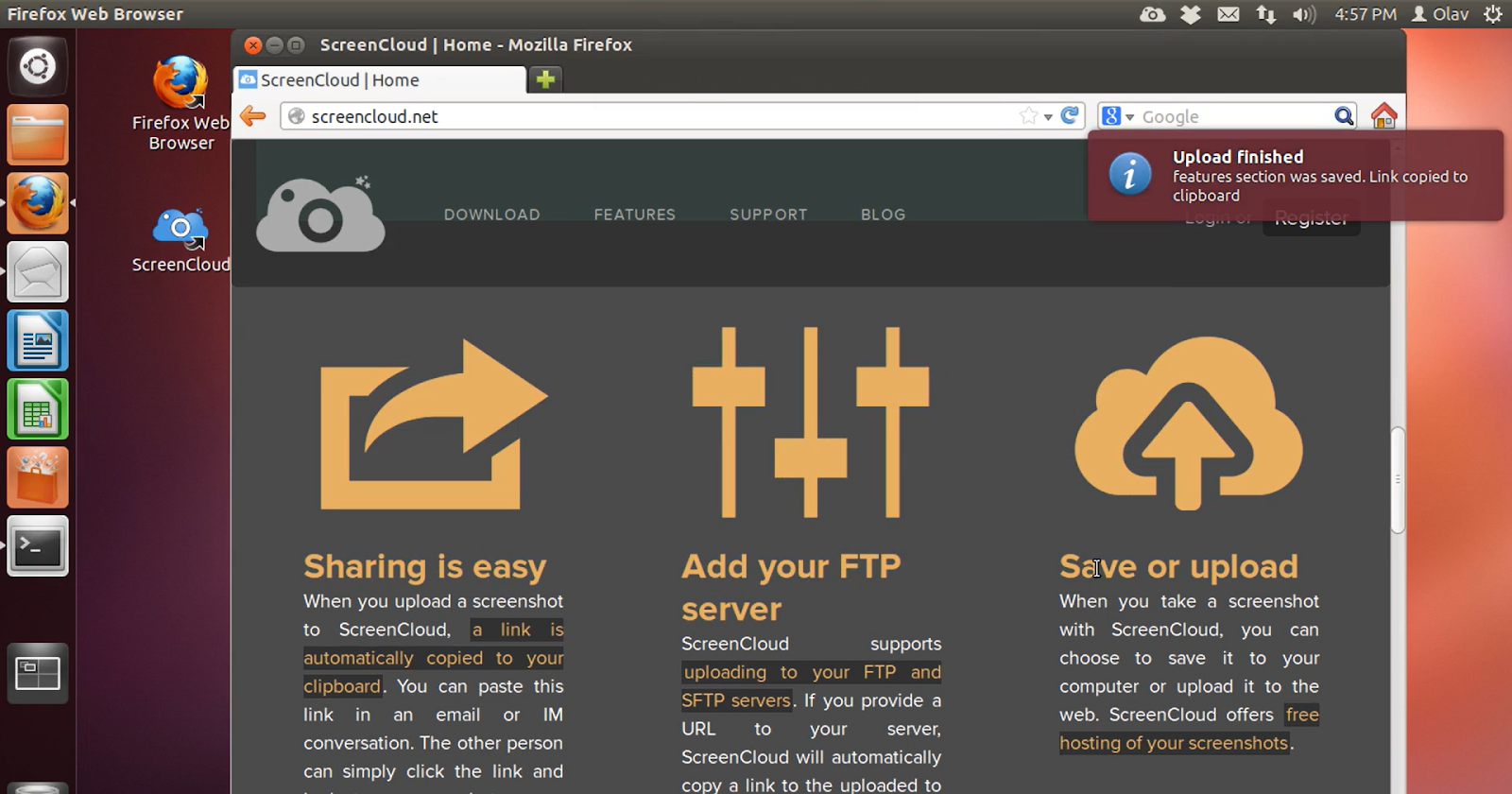Image resolution: width=1512 pixels, height=794 pixels.
Task: Open the Terminal from the launcher
Action: (x=38, y=546)
